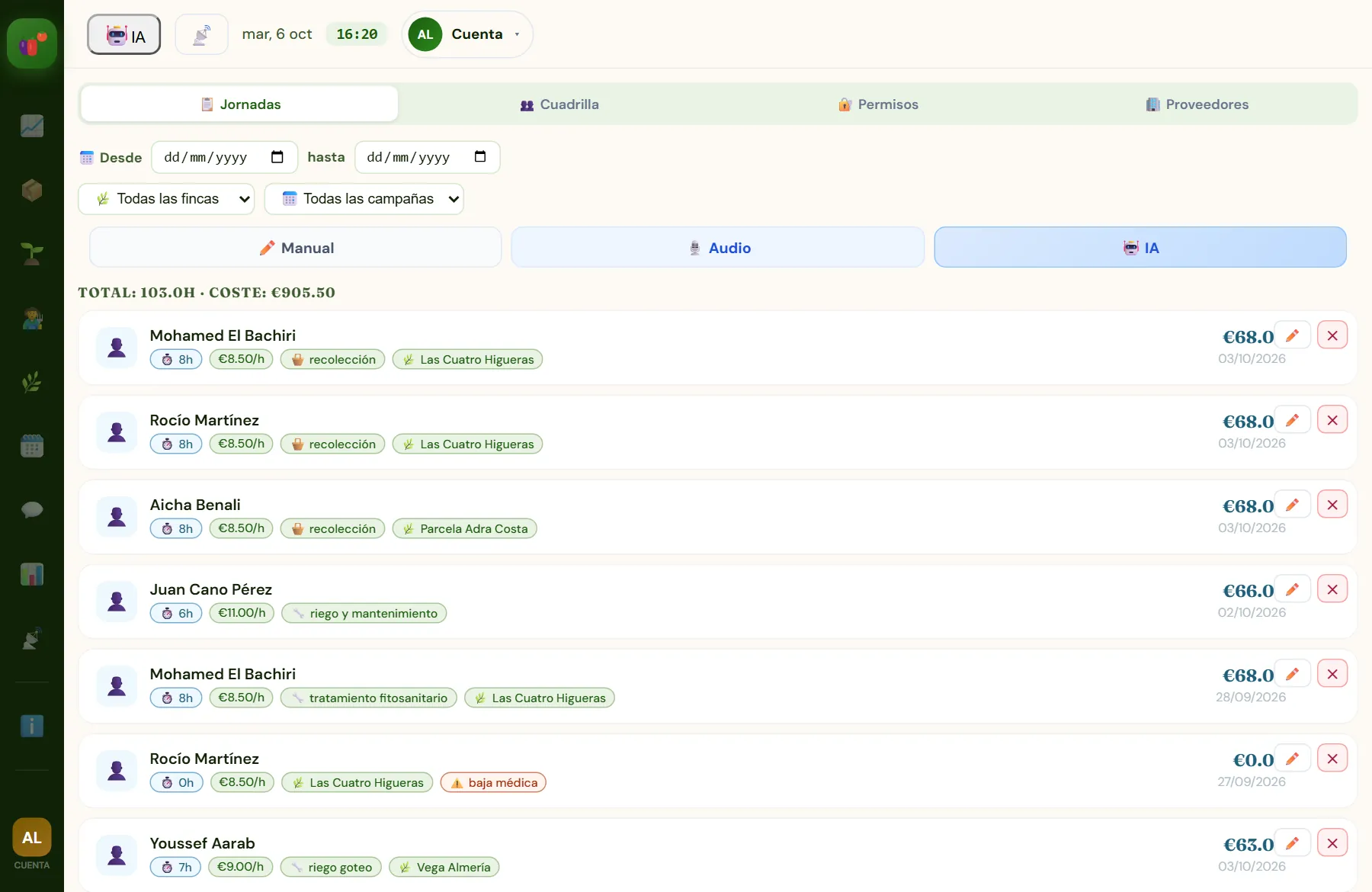This screenshot has width=1372, height=892.
Task: Edit Rocío Martínez recolección entry
Action: [1293, 420]
